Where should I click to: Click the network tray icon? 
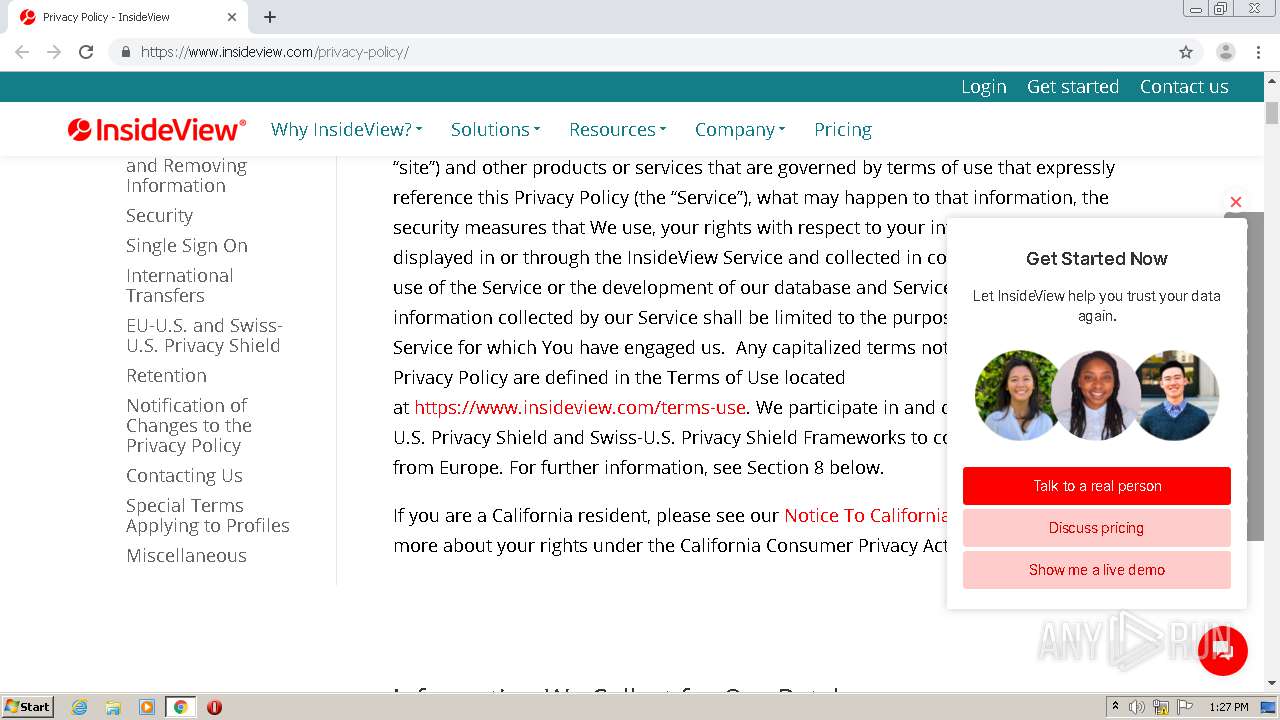click(1161, 707)
